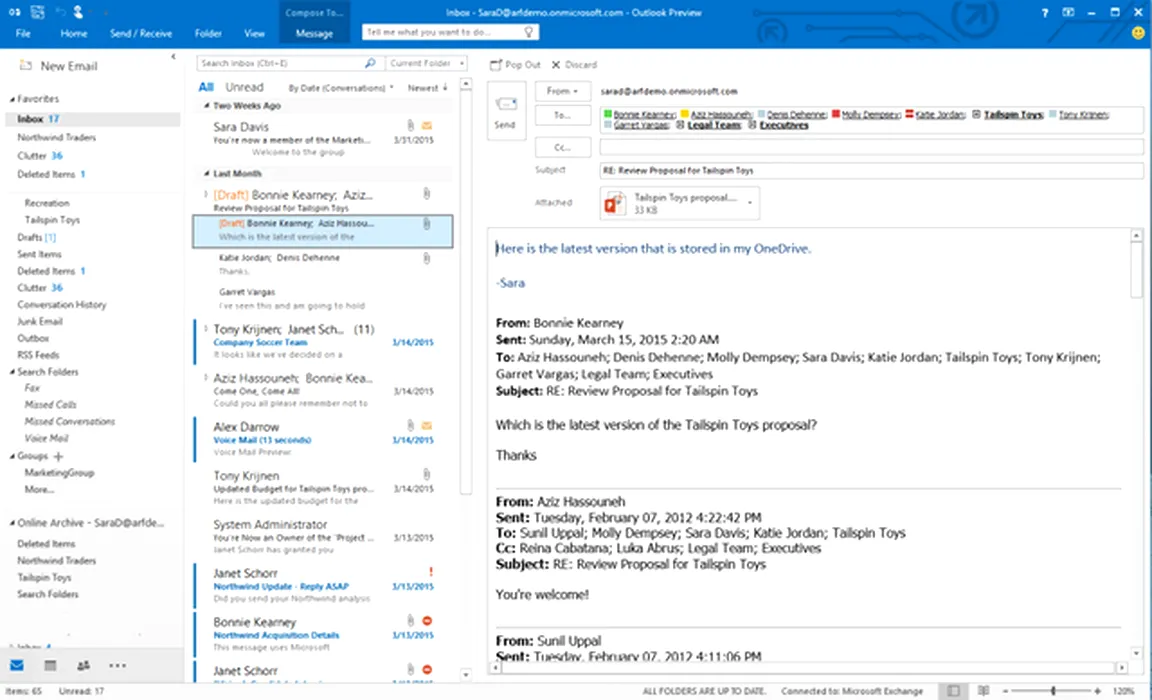Toggle Newest sort order arrow
The image size is (1152, 700).
pos(445,88)
